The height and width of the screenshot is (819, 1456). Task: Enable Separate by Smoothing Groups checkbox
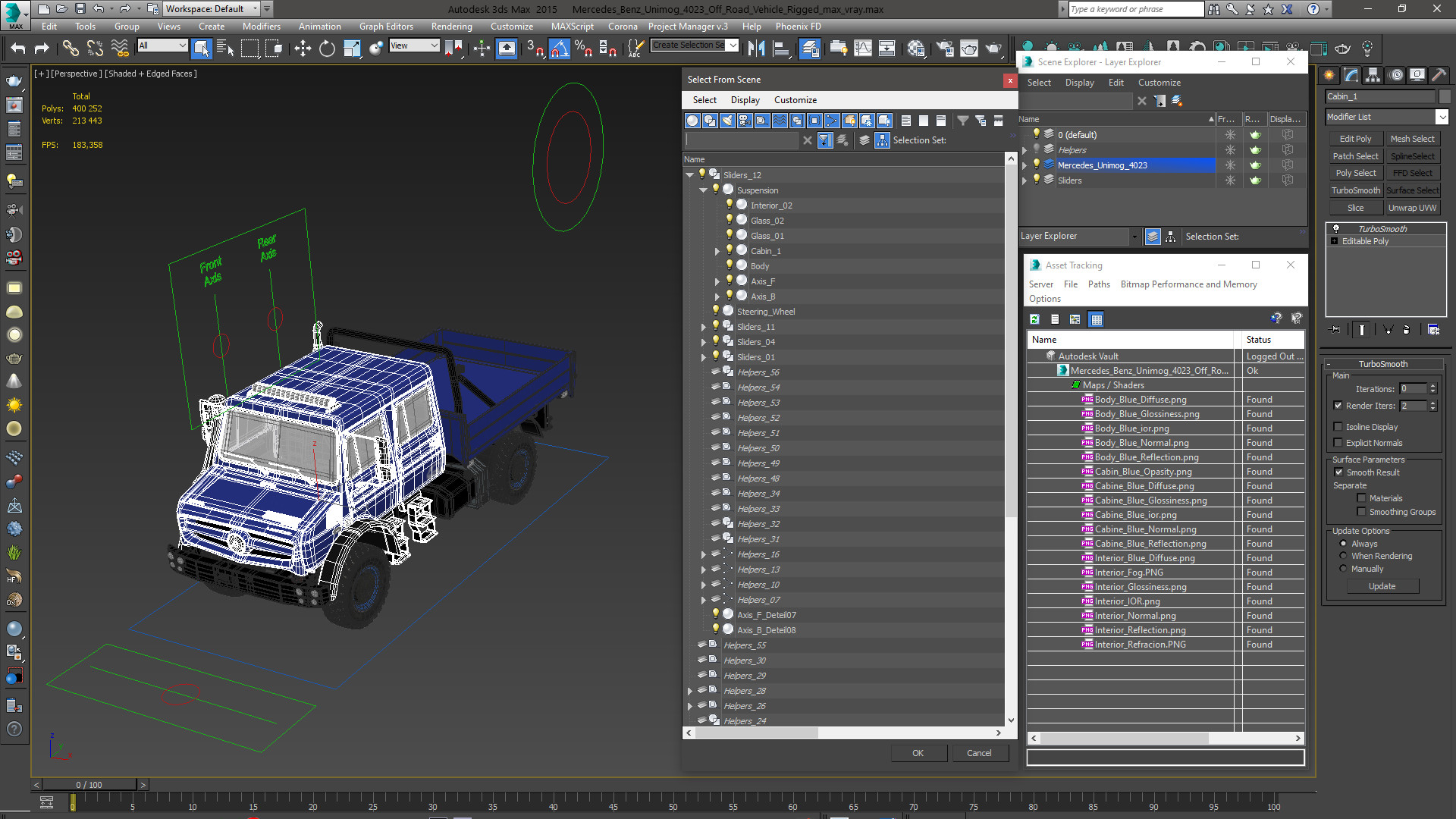pyautogui.click(x=1361, y=512)
